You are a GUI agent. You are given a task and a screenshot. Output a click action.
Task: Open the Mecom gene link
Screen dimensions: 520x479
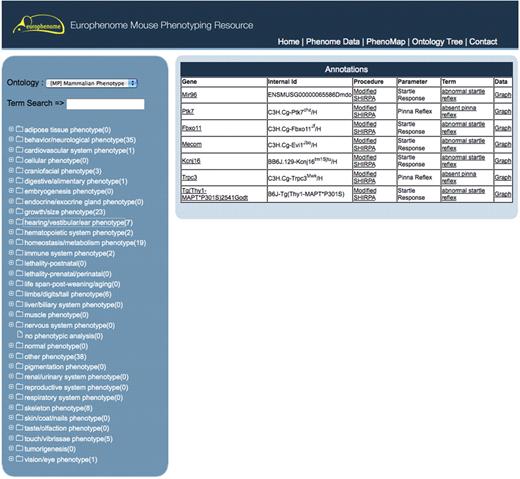[192, 144]
